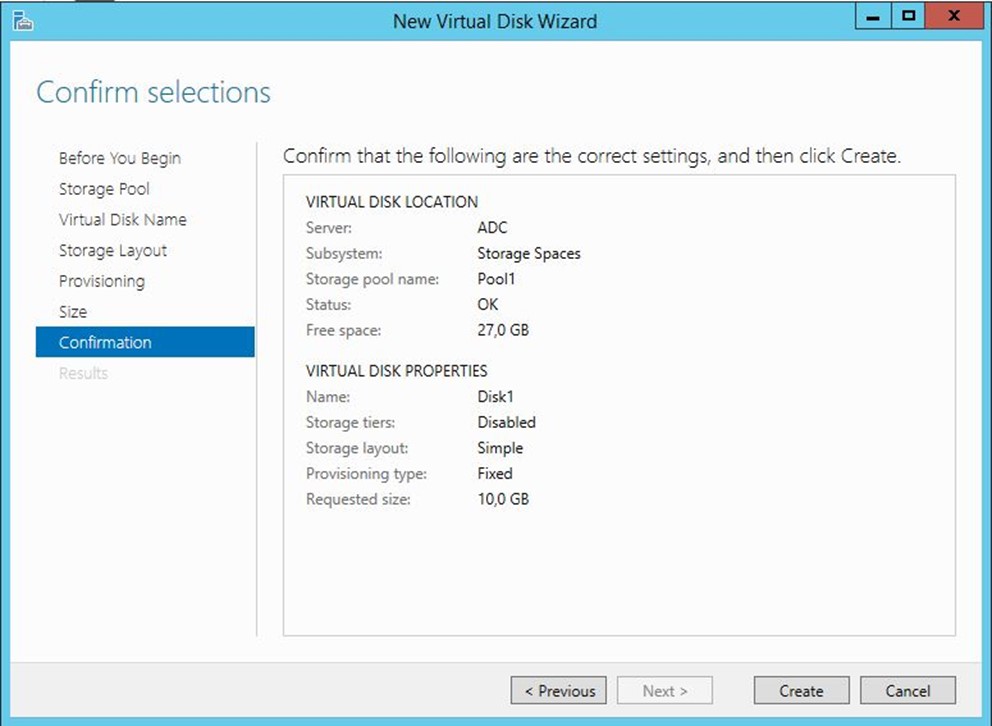Image resolution: width=992 pixels, height=726 pixels.
Task: Click the instruction sentence about clicking Create
Action: pos(592,156)
